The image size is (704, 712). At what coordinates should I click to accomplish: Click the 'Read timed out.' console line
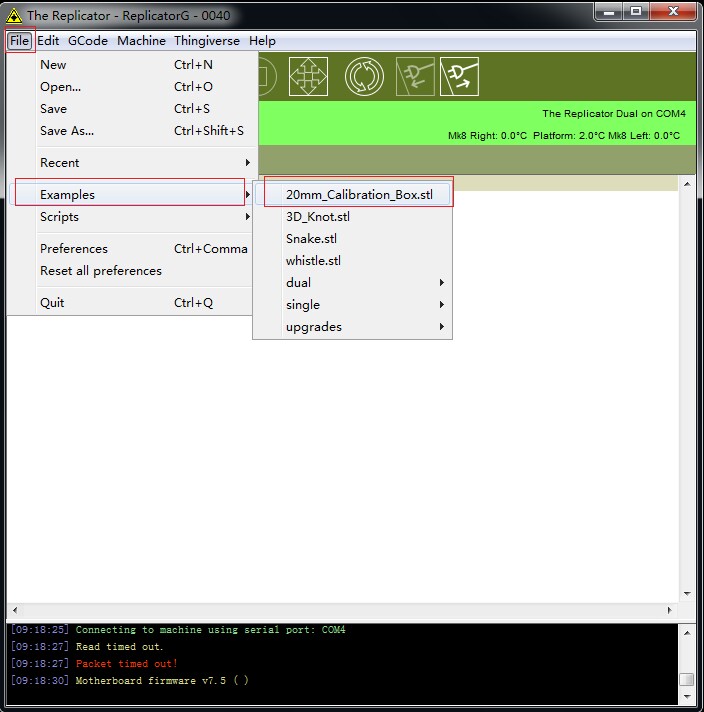coord(119,646)
